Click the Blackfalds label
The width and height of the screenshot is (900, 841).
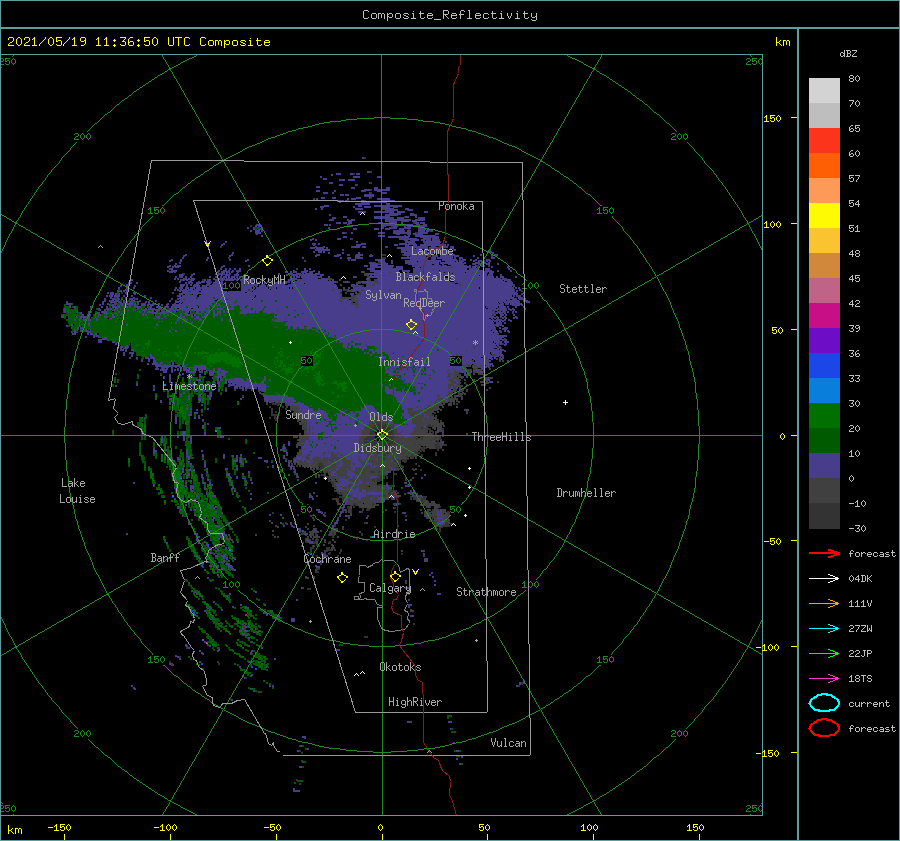tap(425, 277)
